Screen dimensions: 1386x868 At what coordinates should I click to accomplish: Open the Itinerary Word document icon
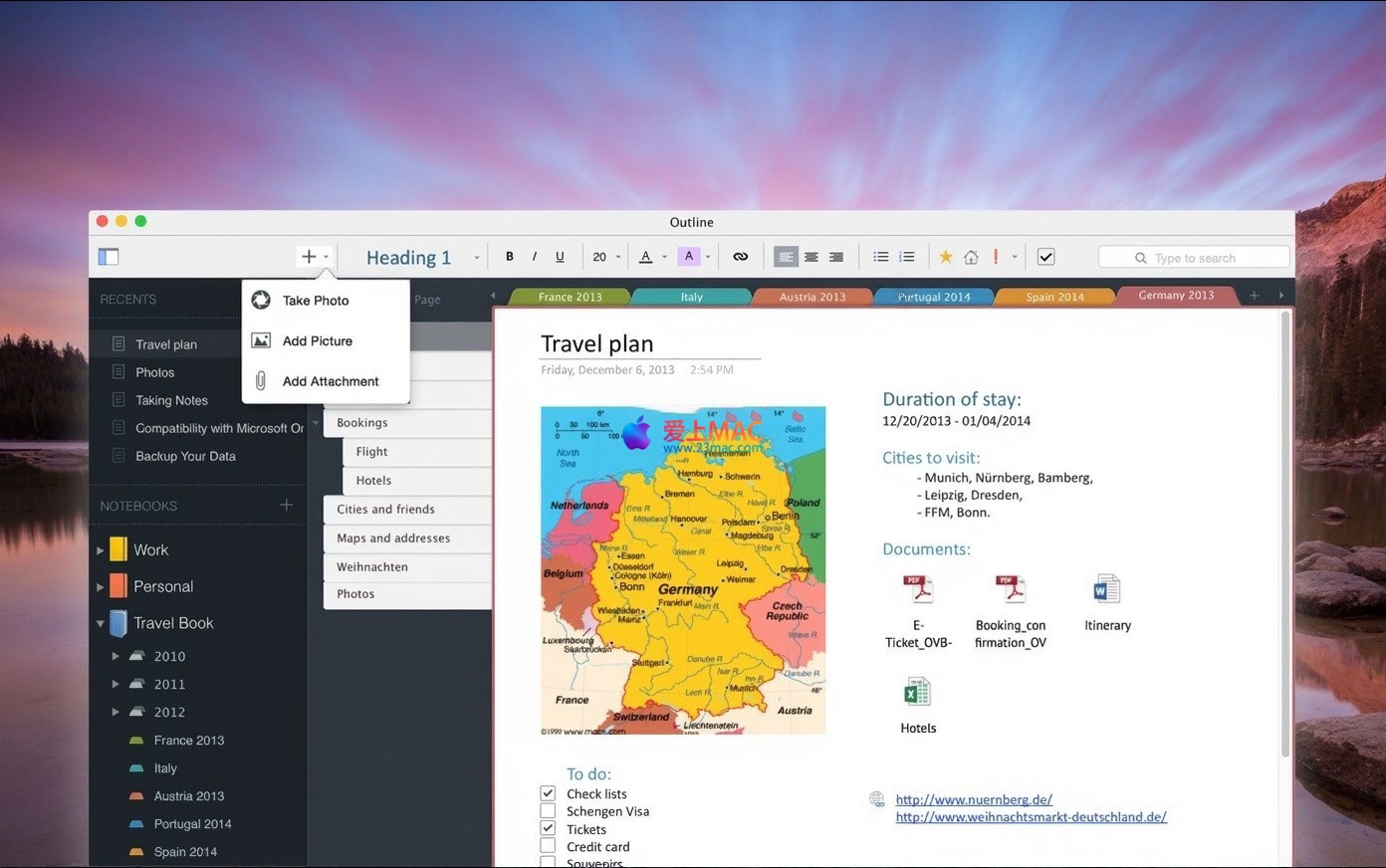pos(1106,589)
